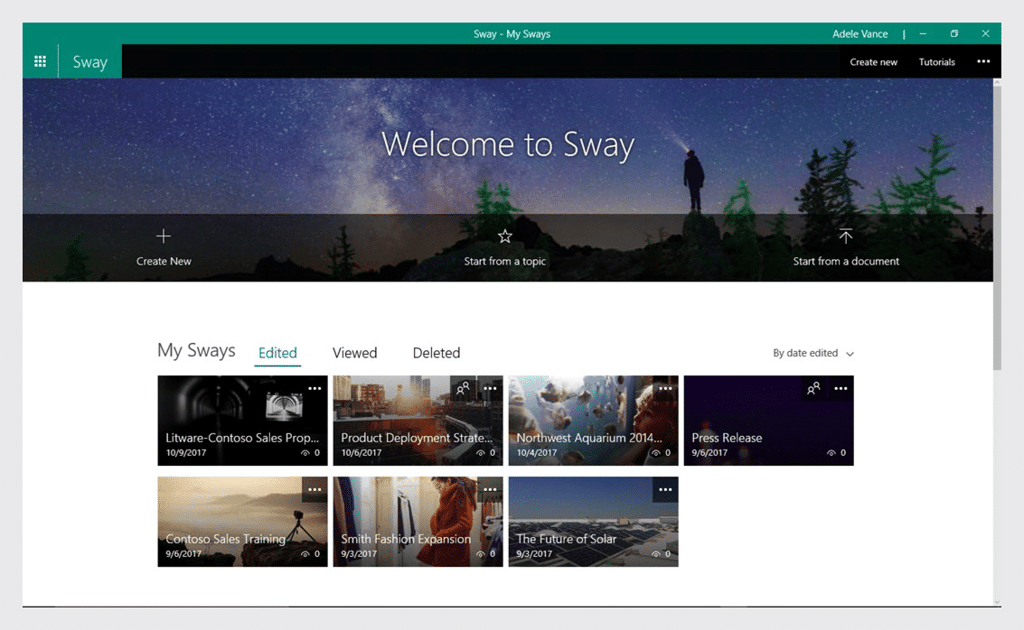Click view count eye on Northwest Aquarium card
Screen dimensions: 1024x630
coord(656,452)
